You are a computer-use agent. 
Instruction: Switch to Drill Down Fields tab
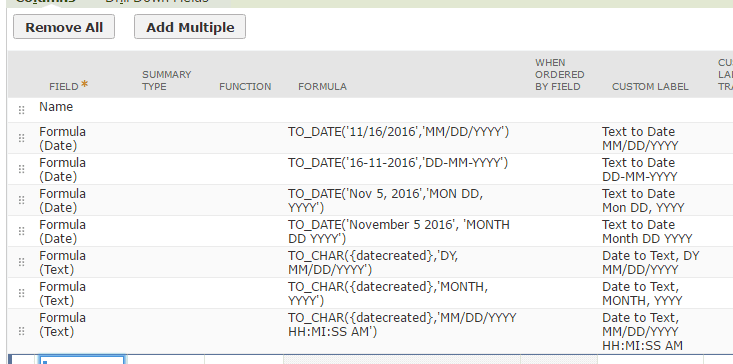(157, 1)
